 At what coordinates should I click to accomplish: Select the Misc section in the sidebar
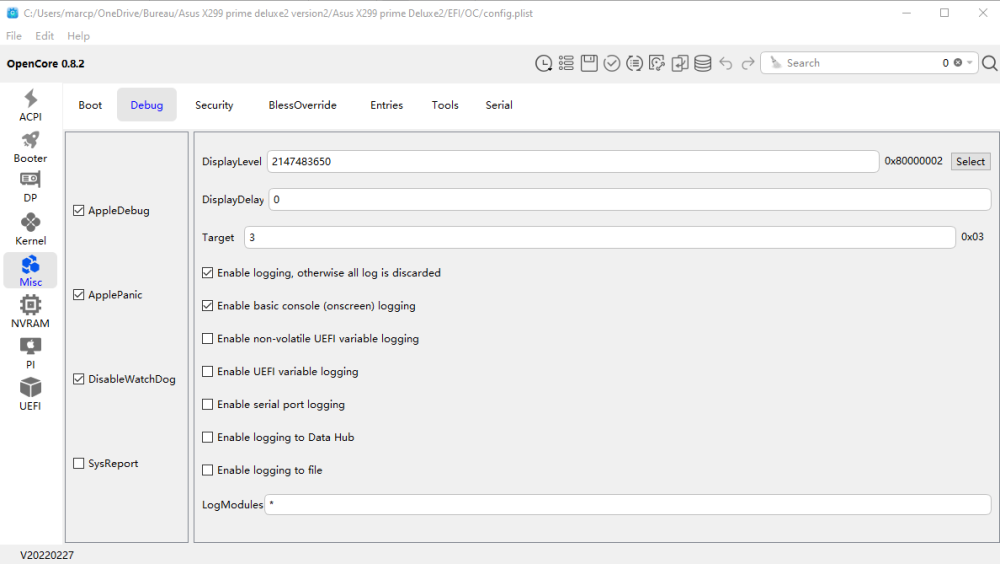(x=30, y=271)
